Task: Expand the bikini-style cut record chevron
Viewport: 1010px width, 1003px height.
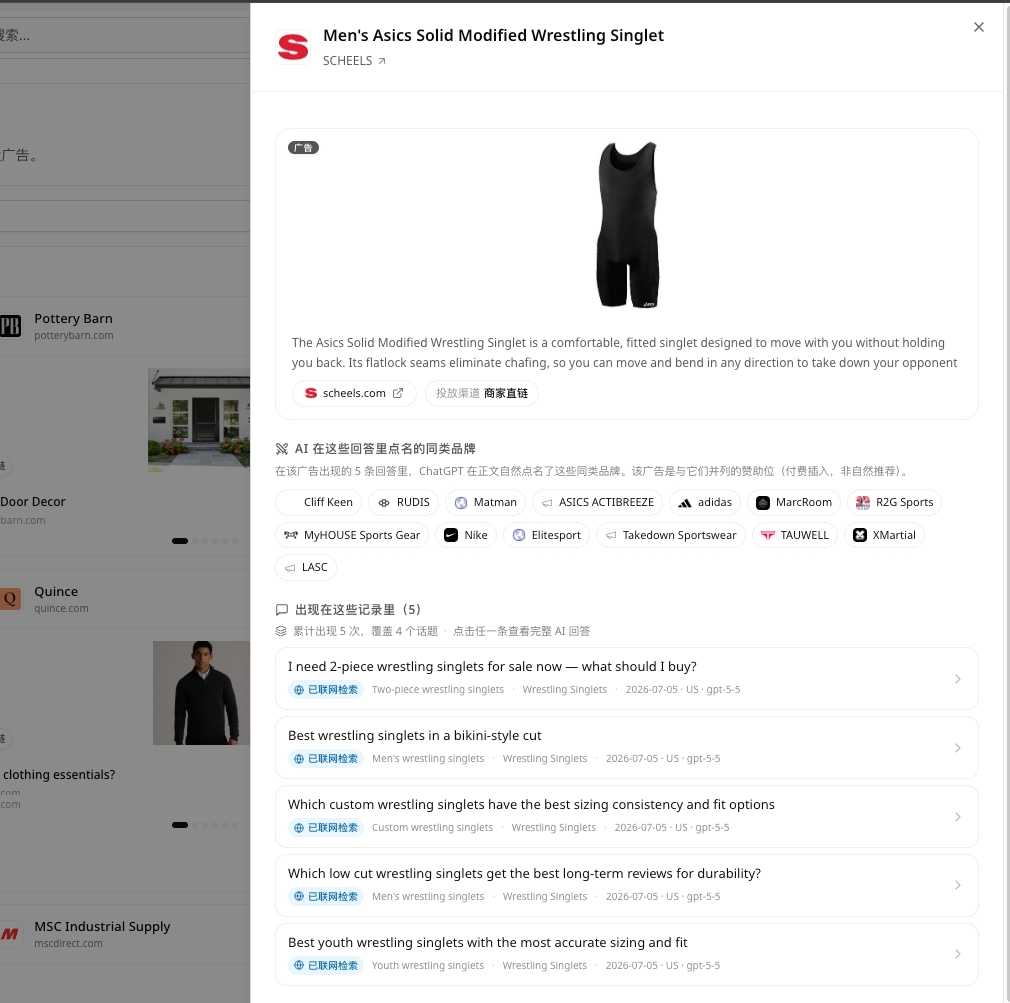Action: coord(958,748)
